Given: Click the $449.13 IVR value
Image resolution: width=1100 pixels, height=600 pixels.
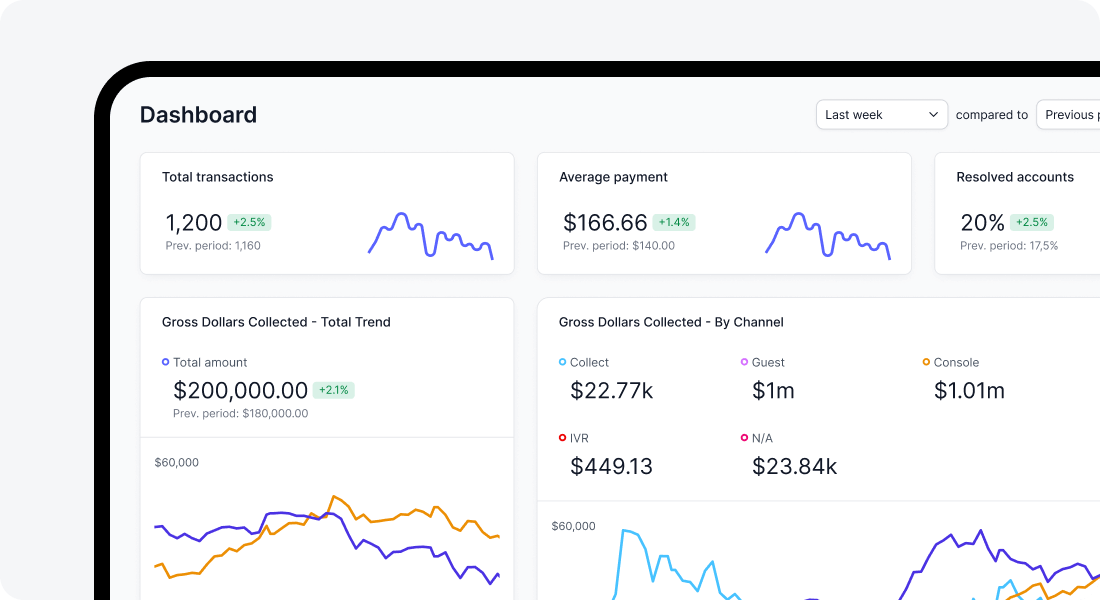Looking at the screenshot, I should (611, 466).
